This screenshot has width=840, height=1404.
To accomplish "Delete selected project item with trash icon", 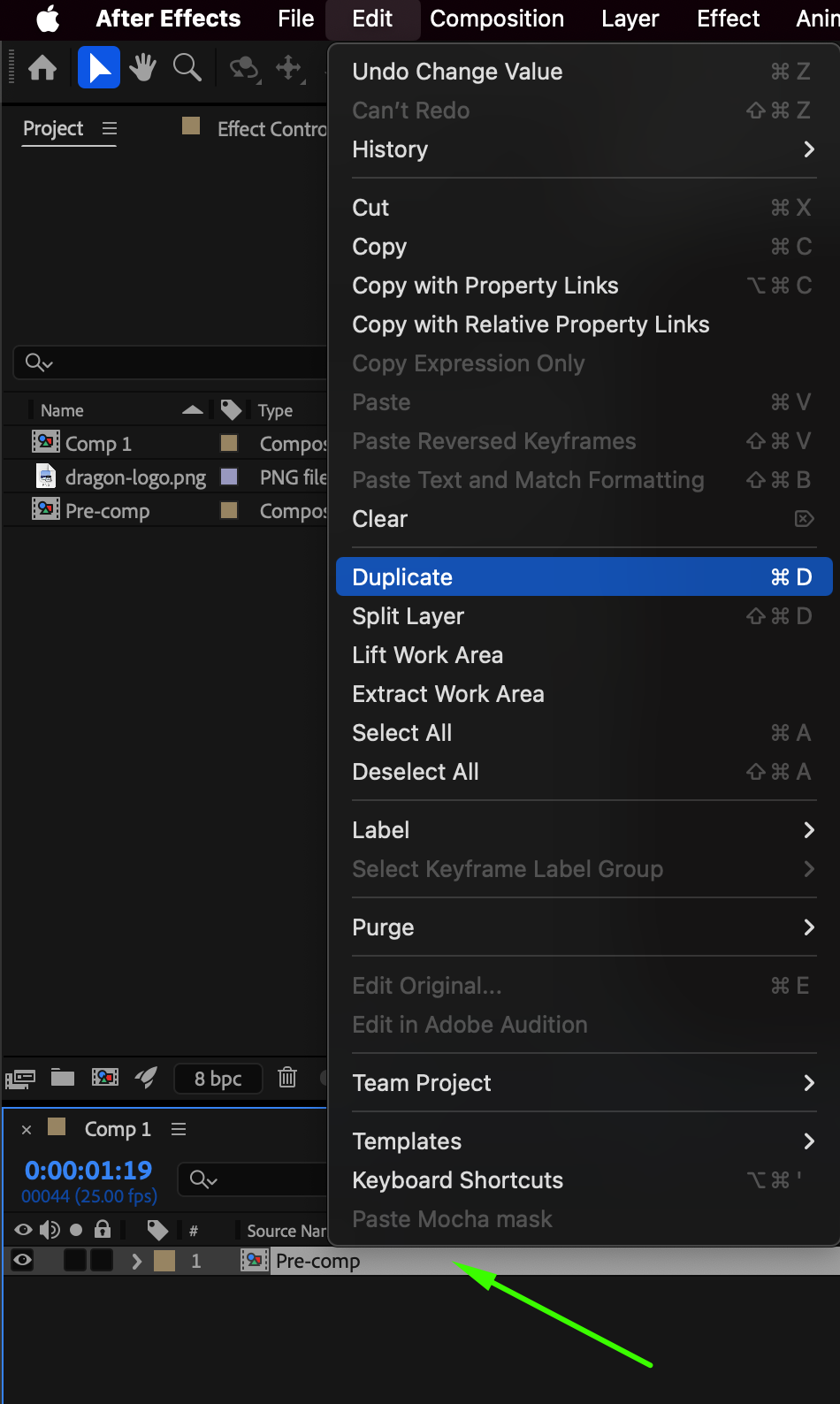I will (x=287, y=1077).
